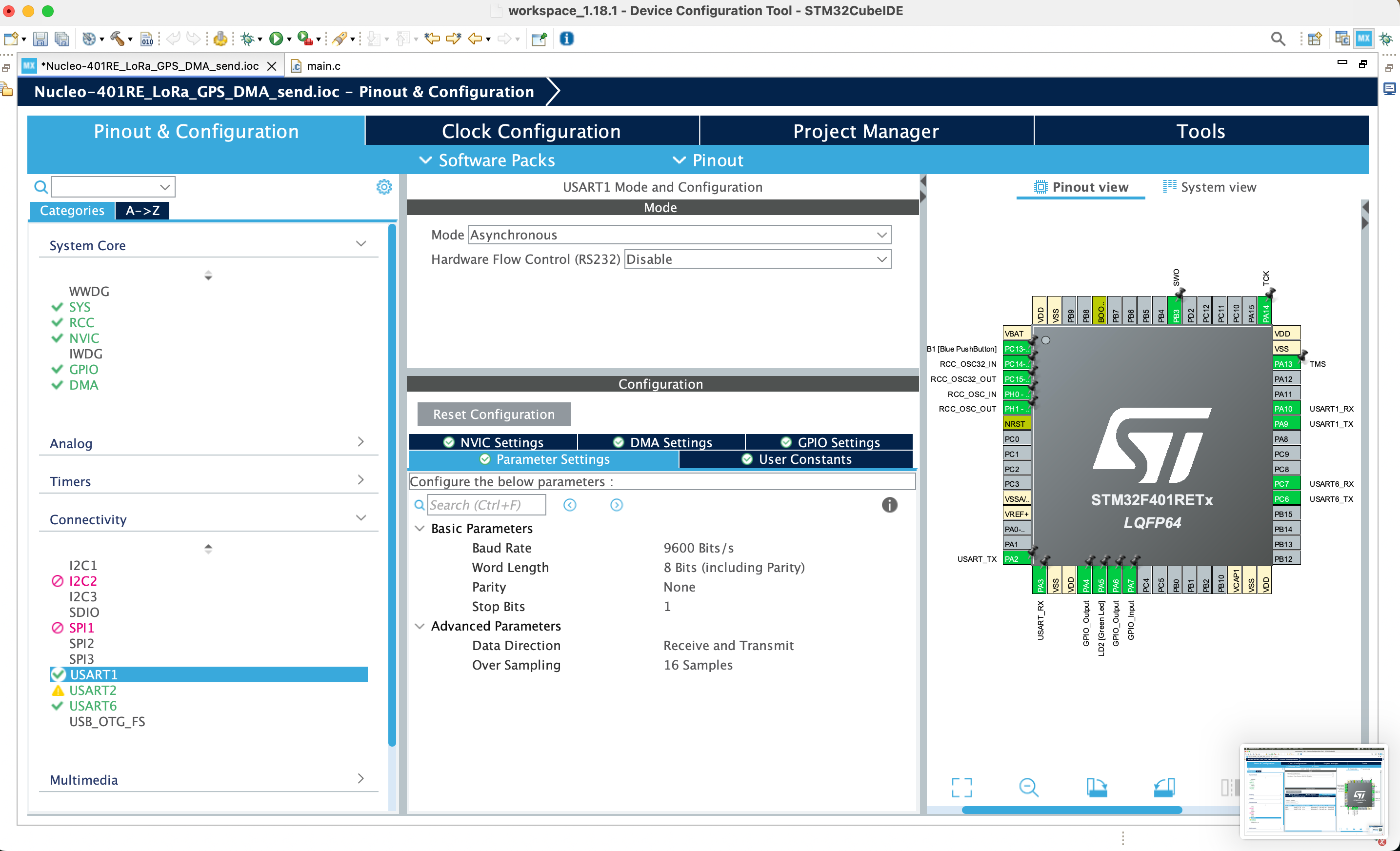Click the blue information icon in toolbar

click(x=567, y=39)
